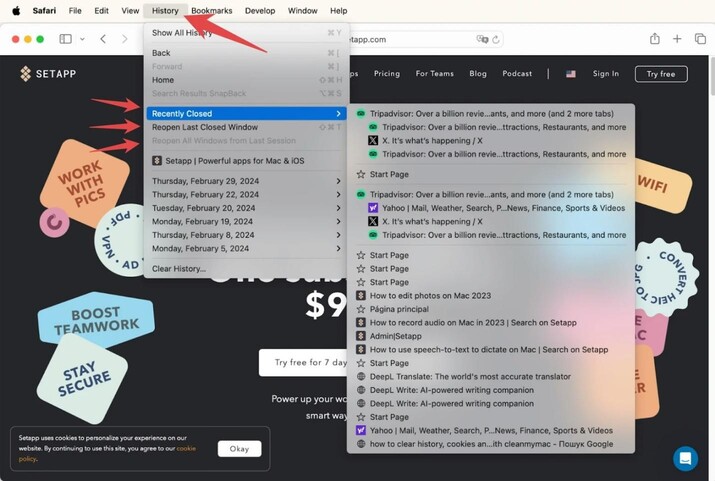Click the toolbar forward arrow
This screenshot has width=715, height=481.
click(x=124, y=39)
